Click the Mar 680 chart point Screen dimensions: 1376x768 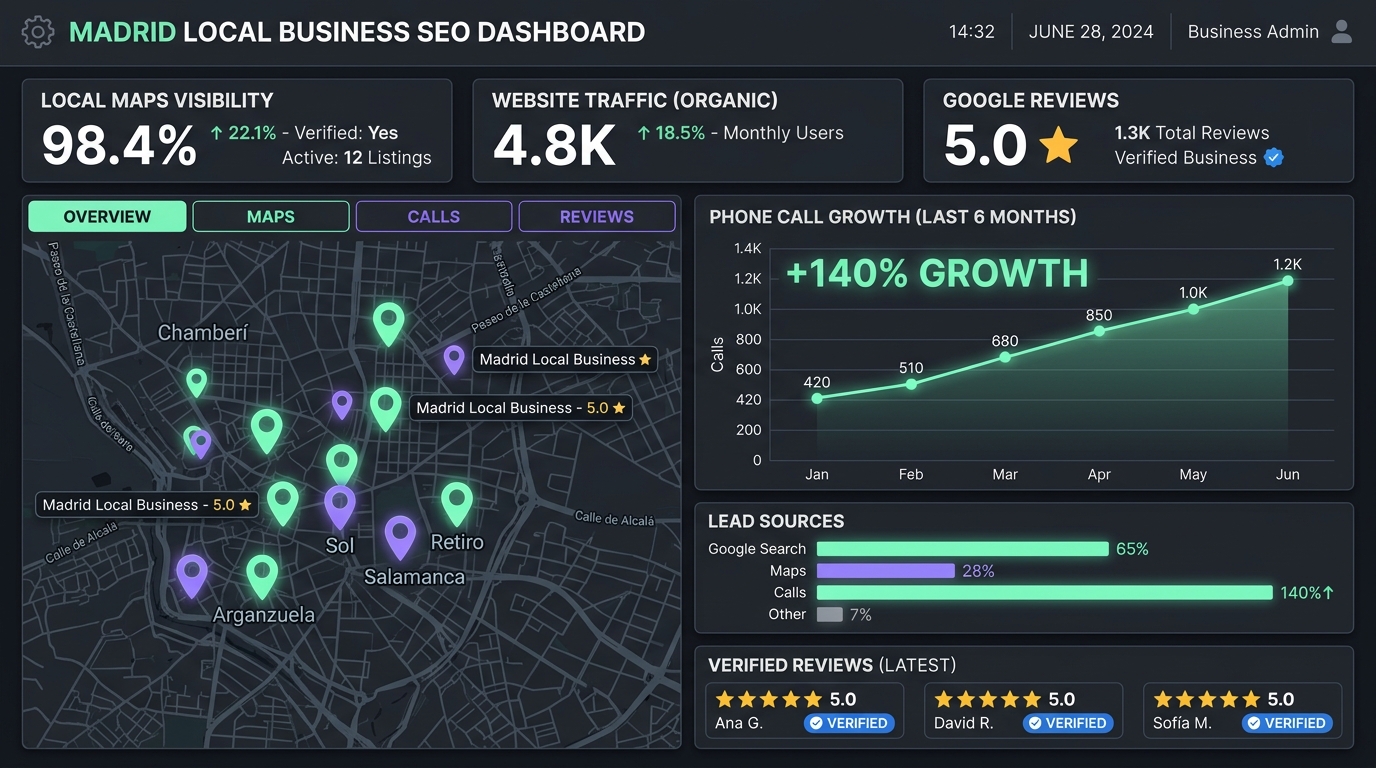click(x=1005, y=357)
